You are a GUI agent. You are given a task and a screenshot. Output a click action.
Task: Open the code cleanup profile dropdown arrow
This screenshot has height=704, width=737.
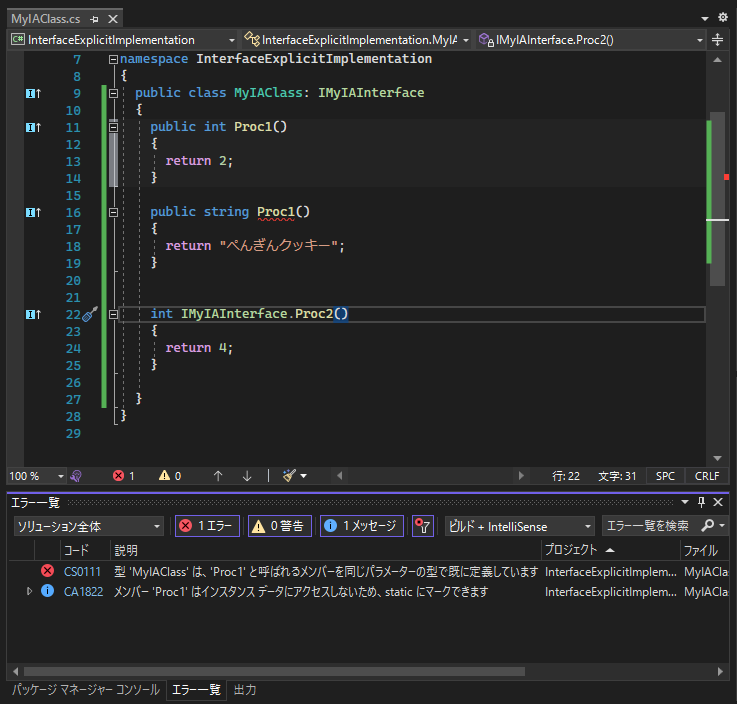point(304,476)
